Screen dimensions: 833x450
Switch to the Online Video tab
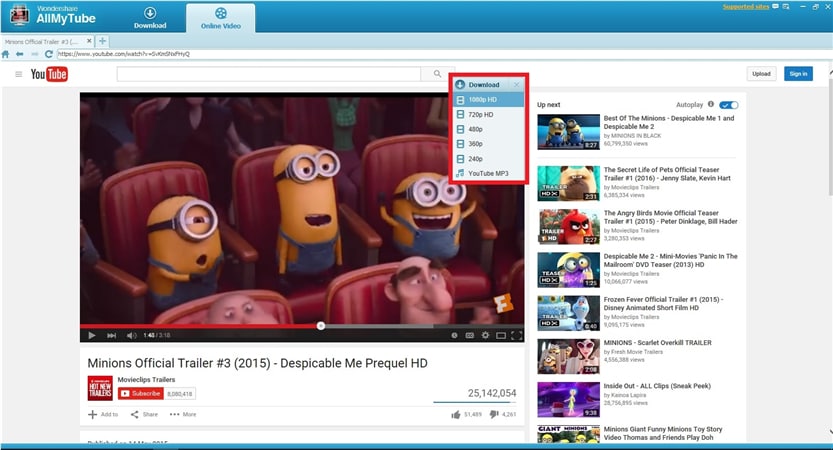pyautogui.click(x=220, y=19)
